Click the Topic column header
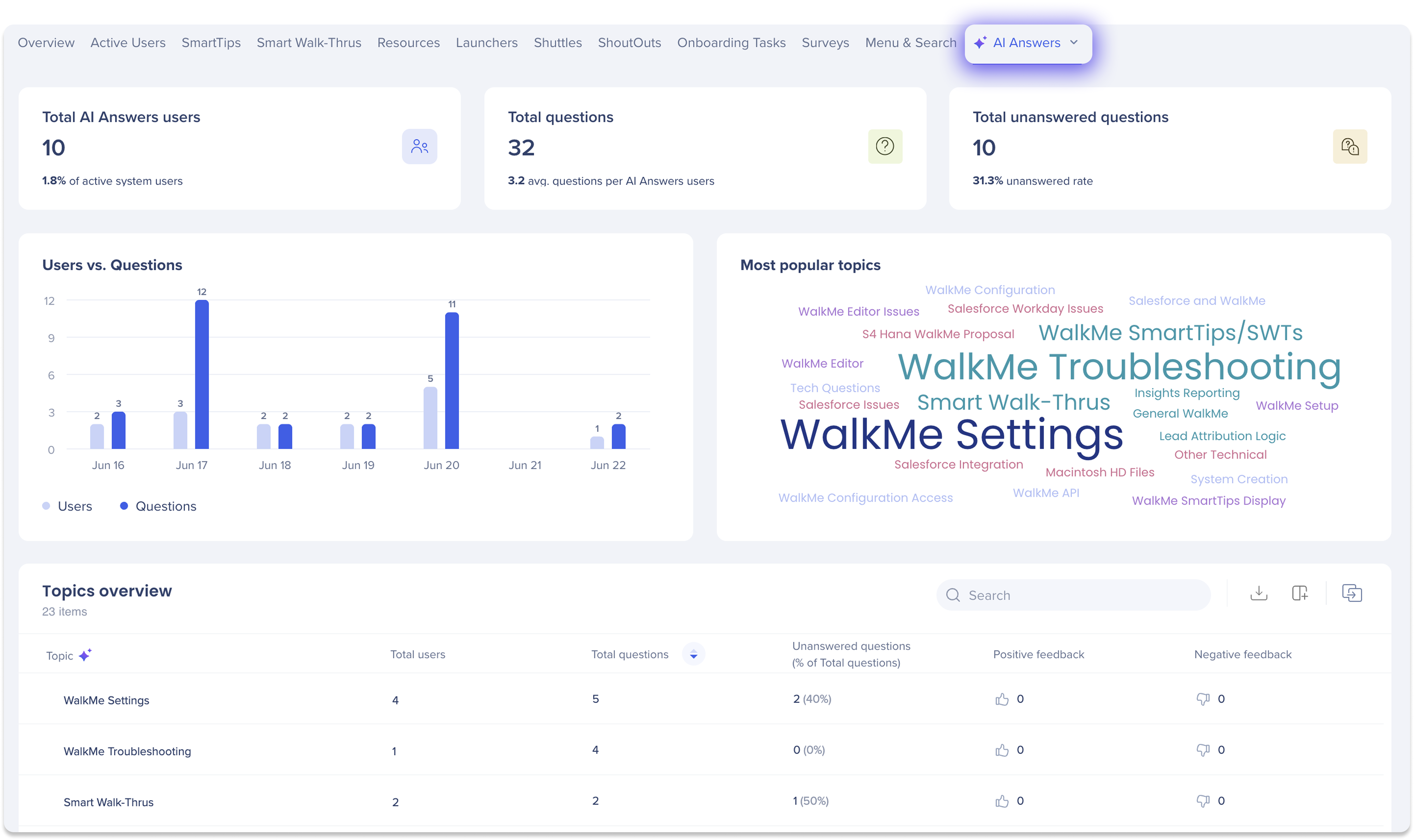The image size is (1414, 840). pos(60,655)
